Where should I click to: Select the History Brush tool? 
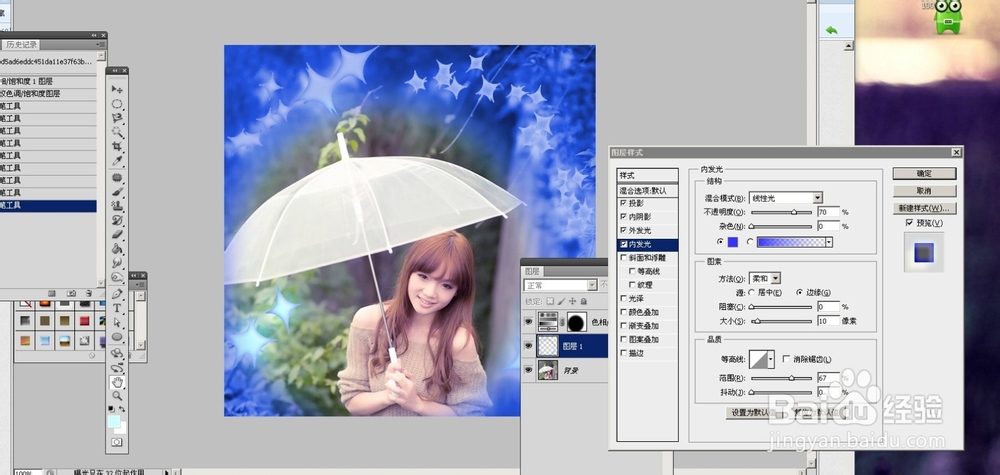[117, 220]
